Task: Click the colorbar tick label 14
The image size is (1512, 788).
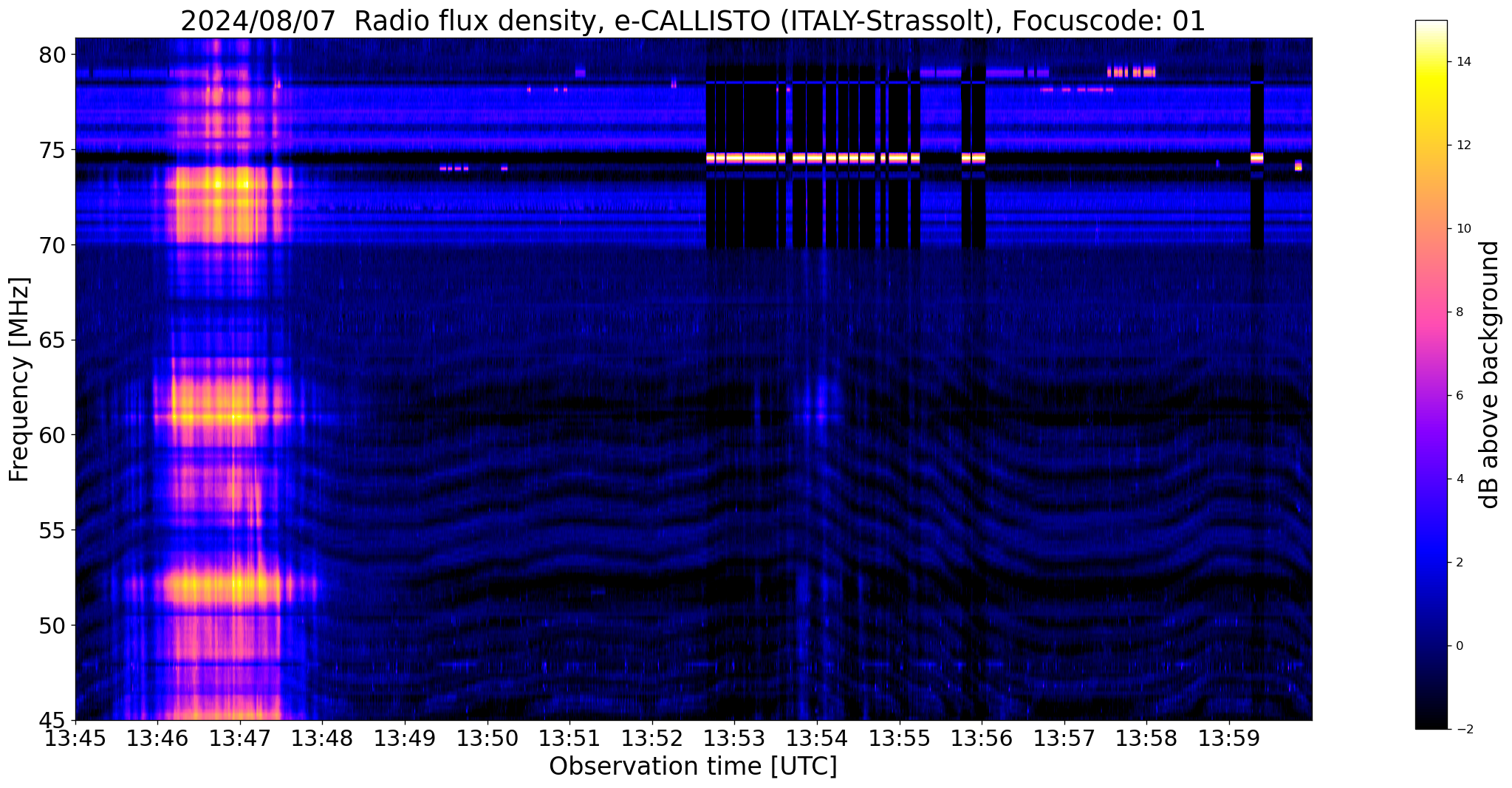Action: click(1463, 62)
